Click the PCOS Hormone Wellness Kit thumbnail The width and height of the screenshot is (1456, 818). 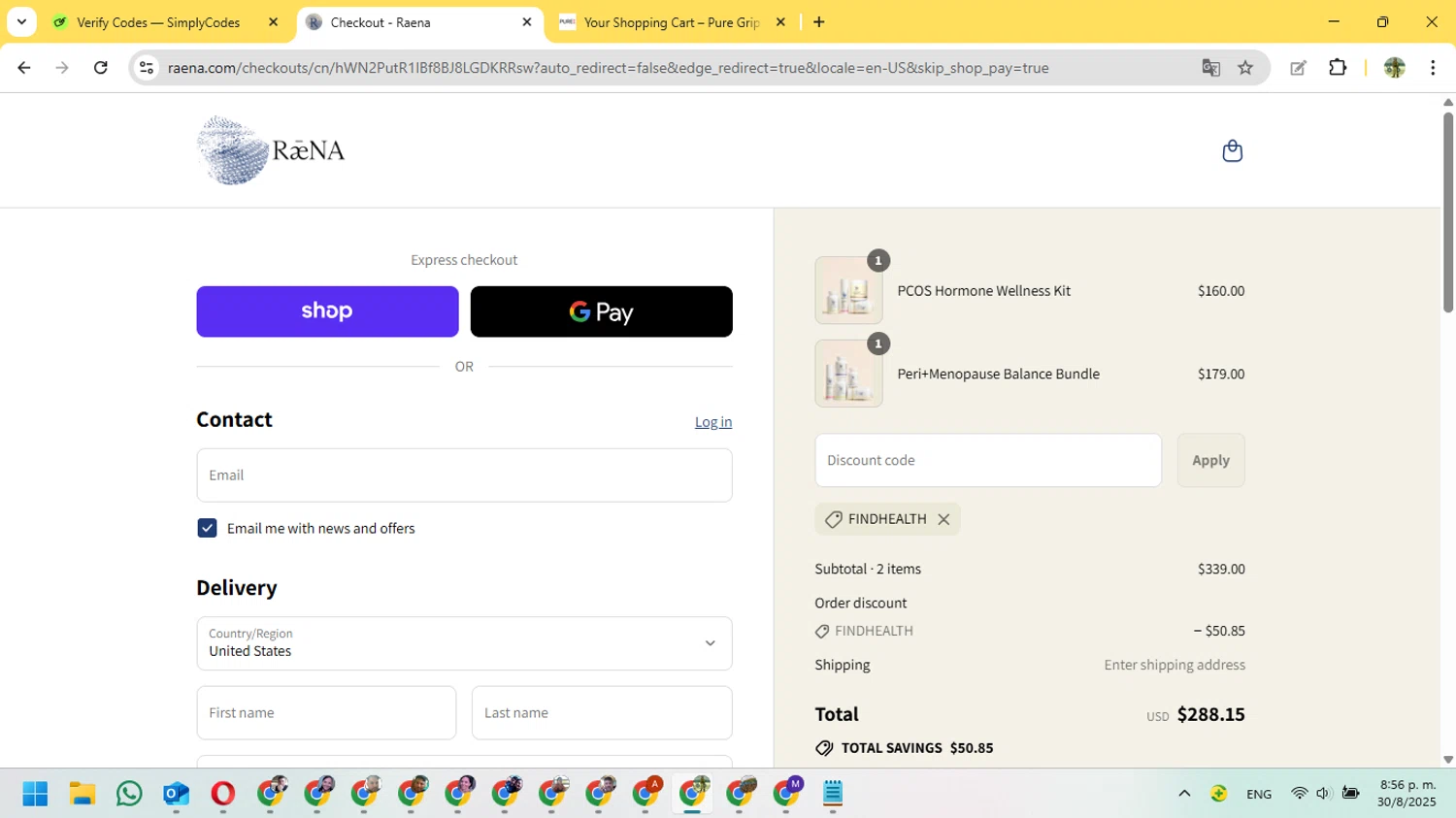tap(848, 290)
